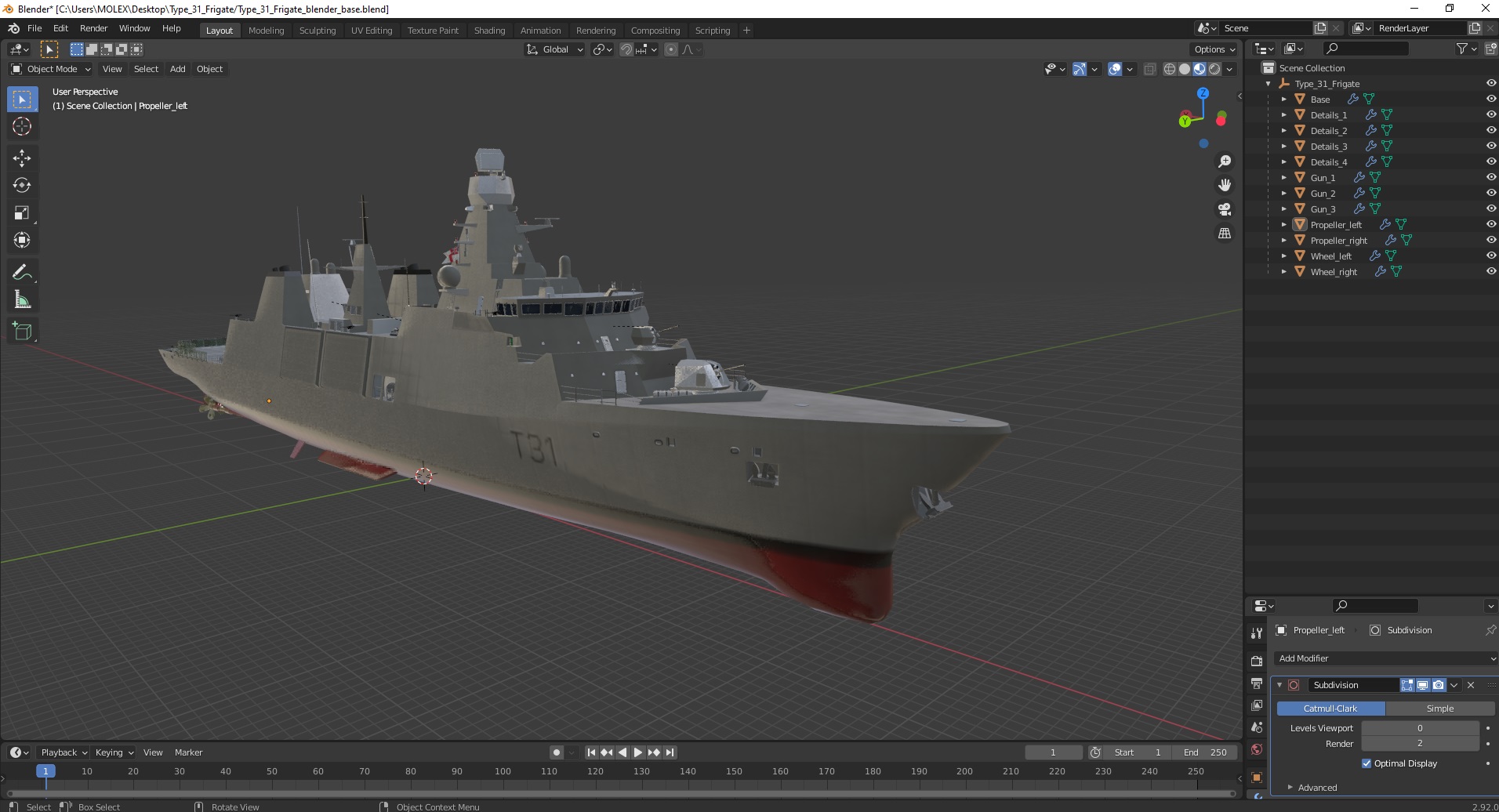This screenshot has width=1499, height=812.
Task: Open the Playback dropdown
Action: pos(64,752)
